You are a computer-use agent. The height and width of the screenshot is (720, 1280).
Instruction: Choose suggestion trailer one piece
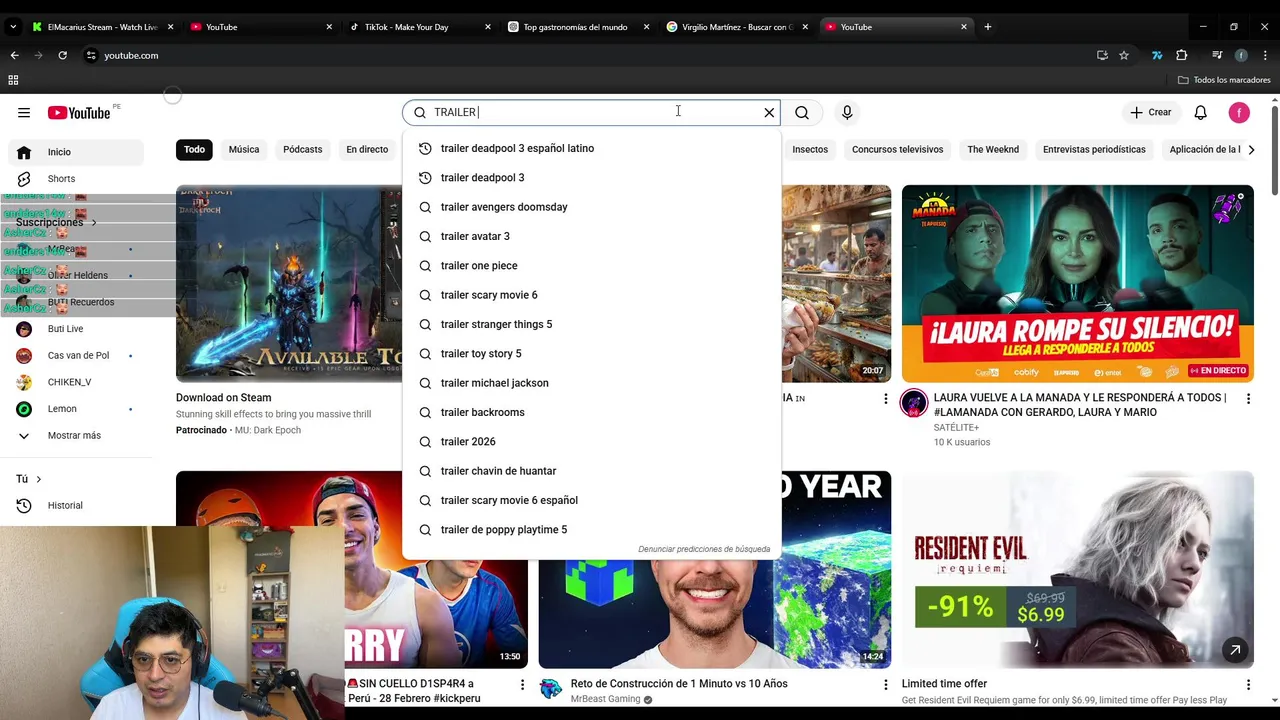[x=591, y=266]
